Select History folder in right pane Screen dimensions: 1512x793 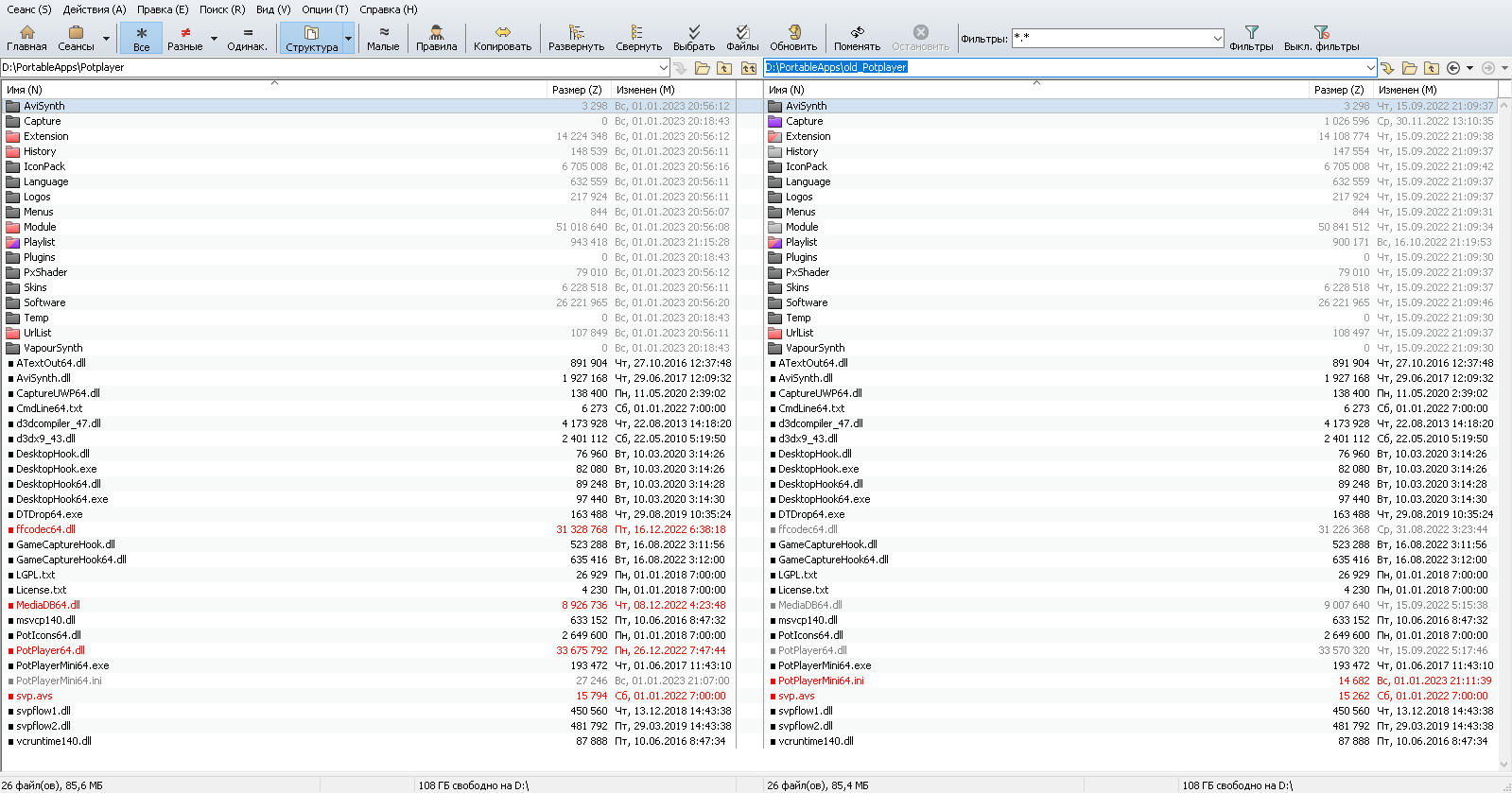(802, 151)
